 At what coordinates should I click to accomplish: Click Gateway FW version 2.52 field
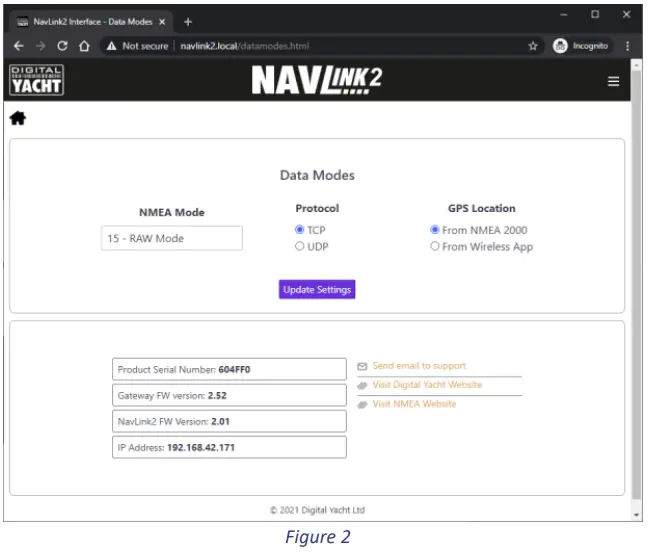click(229, 395)
